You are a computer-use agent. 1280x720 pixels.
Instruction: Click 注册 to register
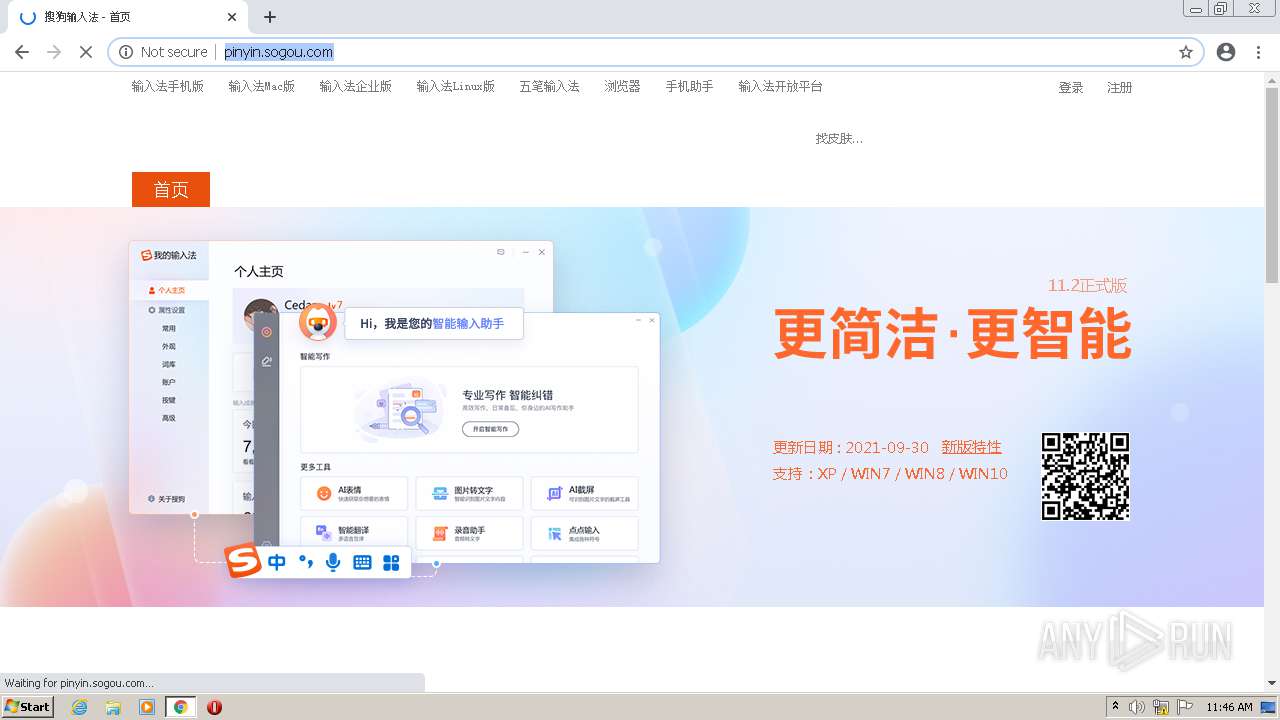pyautogui.click(x=1120, y=88)
